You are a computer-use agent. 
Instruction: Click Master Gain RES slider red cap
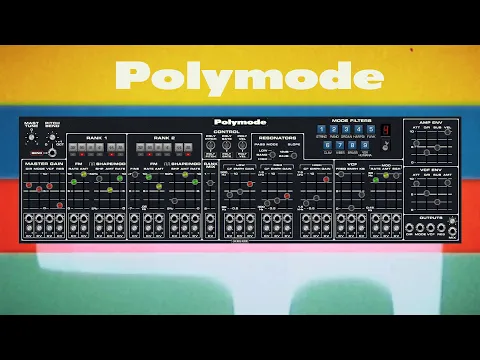60,205
